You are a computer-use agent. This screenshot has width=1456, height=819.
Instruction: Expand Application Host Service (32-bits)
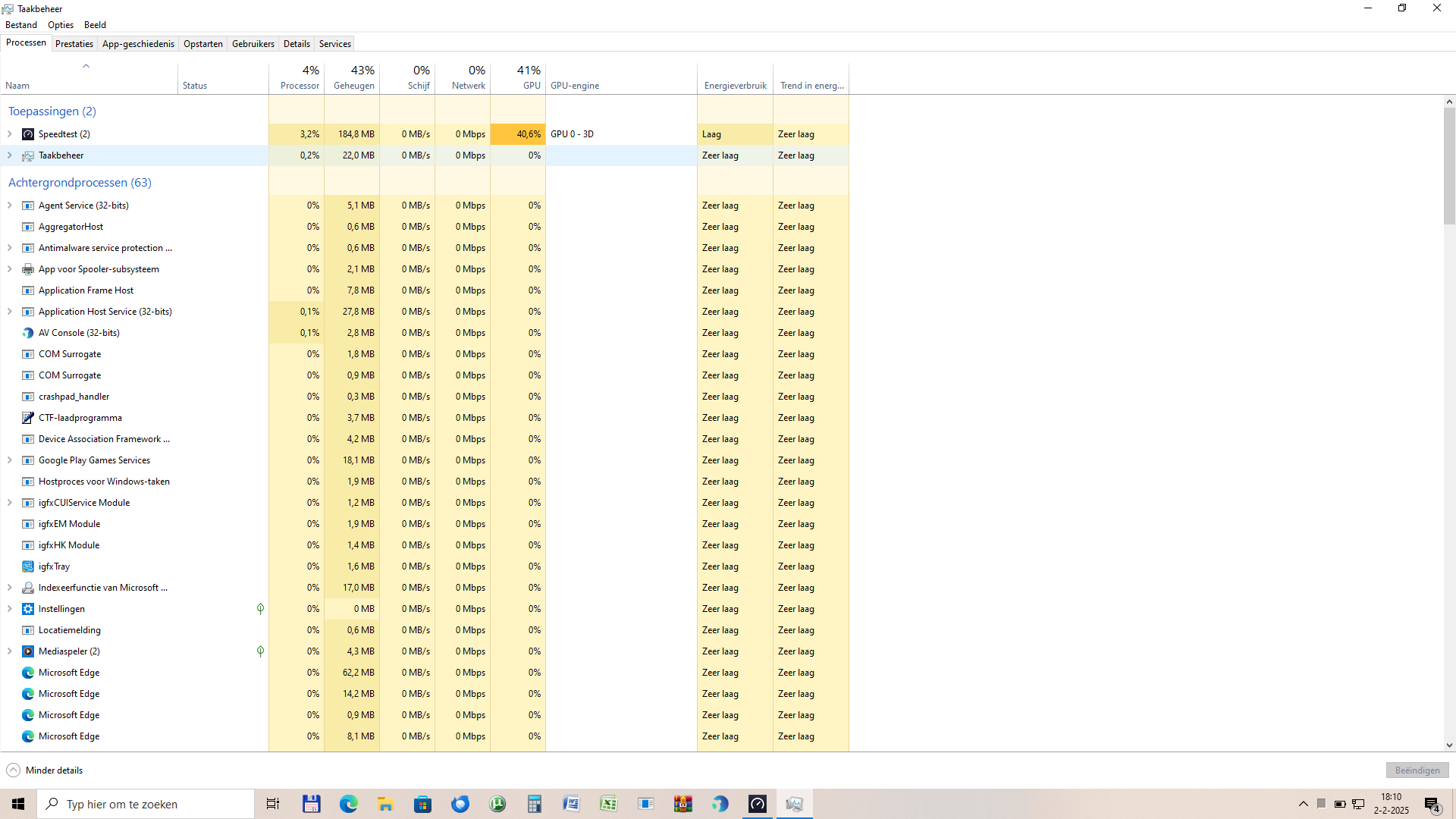[x=10, y=312]
